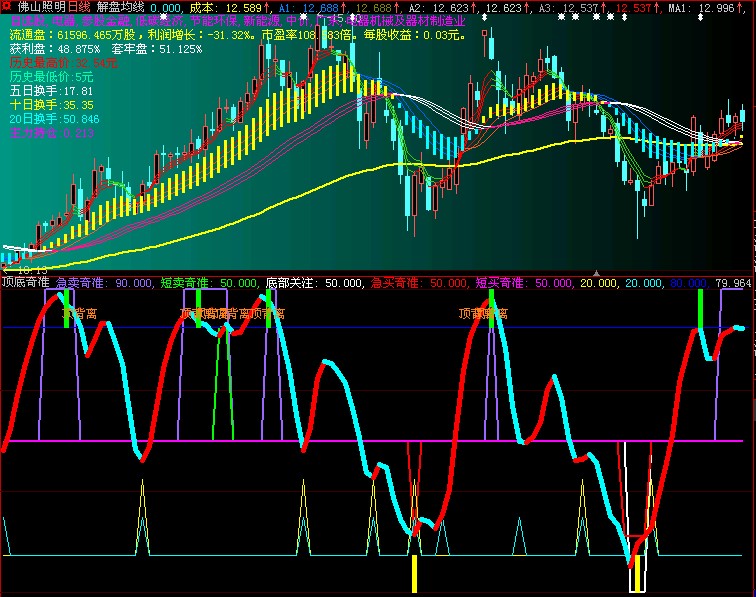
Task: Click the 解盘均线 indicator name
Action: [120, 7]
